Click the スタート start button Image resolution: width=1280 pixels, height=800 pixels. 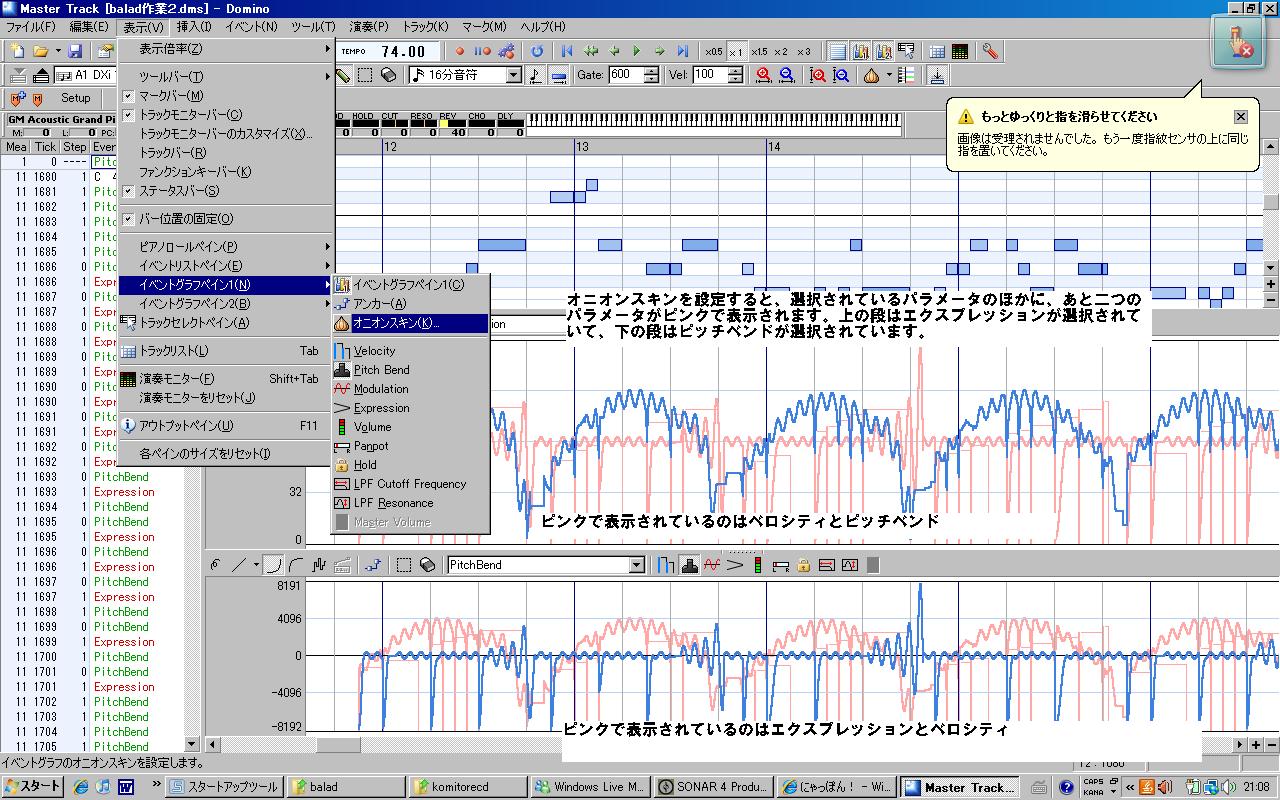(32, 786)
